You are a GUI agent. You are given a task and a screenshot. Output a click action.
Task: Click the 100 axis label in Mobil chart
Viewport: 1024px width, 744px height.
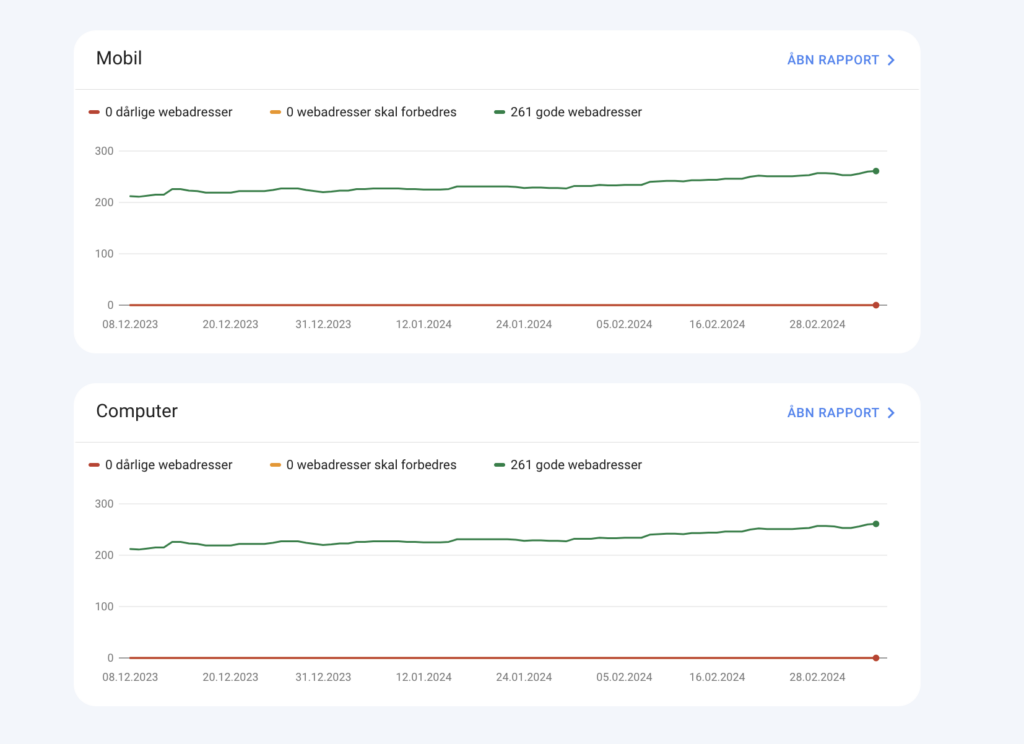tap(104, 253)
